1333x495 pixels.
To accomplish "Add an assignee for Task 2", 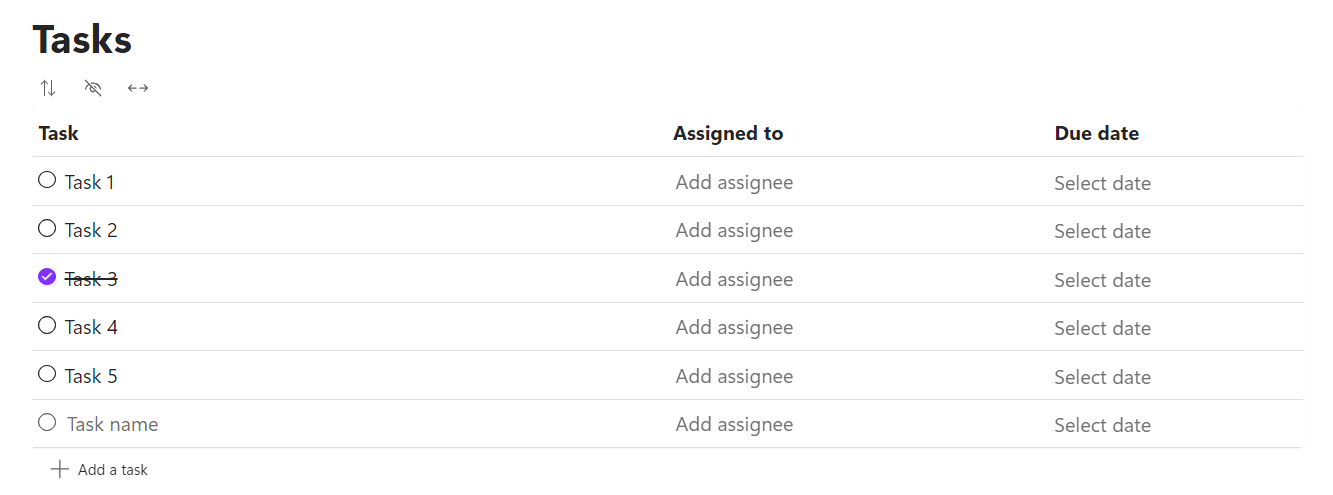I will pyautogui.click(x=734, y=230).
